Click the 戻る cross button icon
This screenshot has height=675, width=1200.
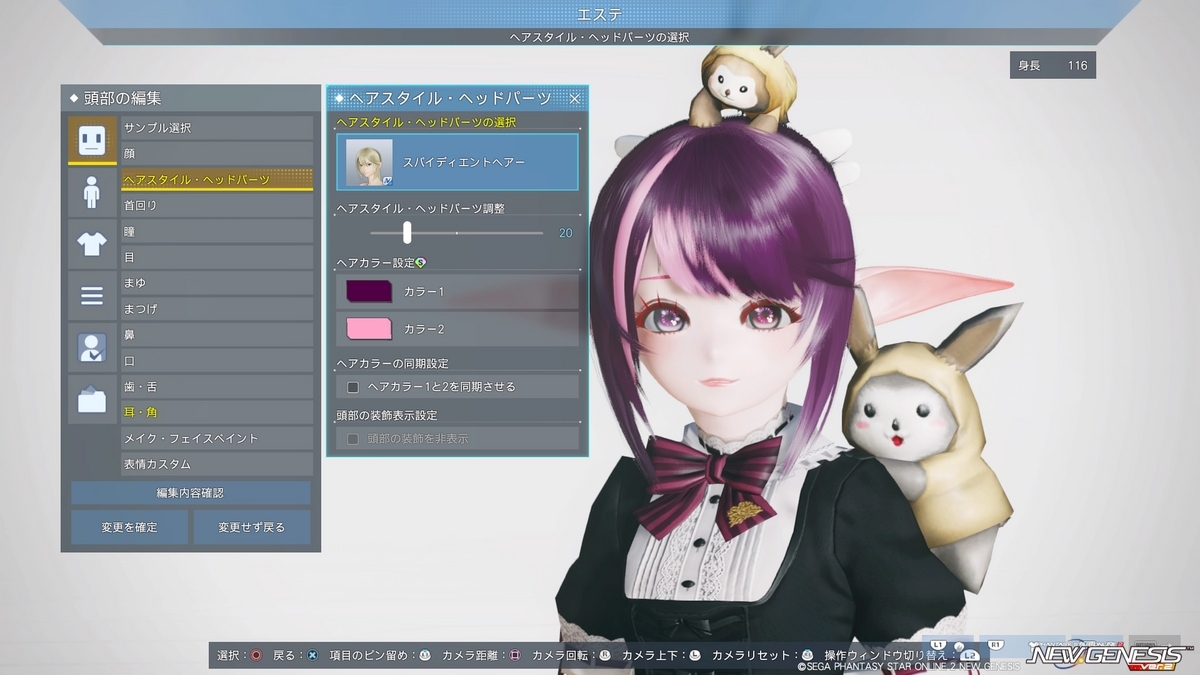[x=312, y=655]
